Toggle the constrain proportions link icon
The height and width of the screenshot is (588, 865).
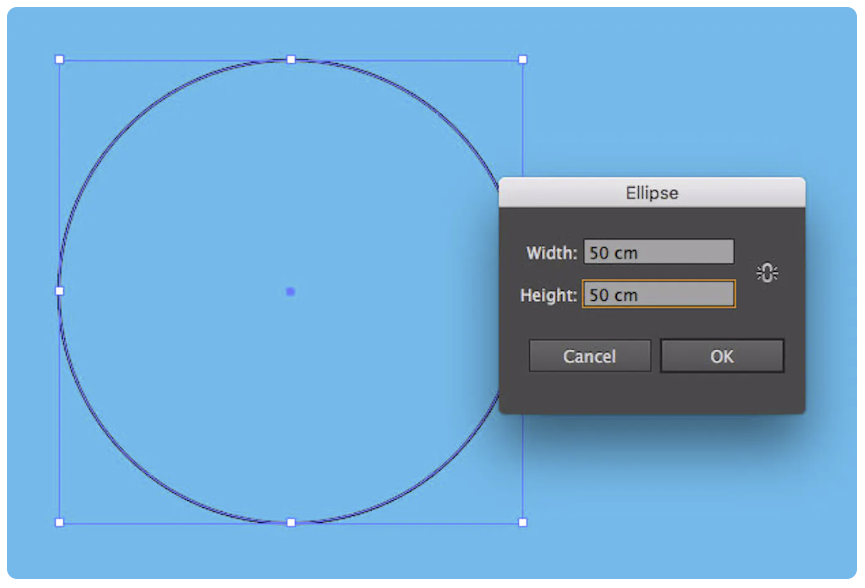pyautogui.click(x=767, y=272)
